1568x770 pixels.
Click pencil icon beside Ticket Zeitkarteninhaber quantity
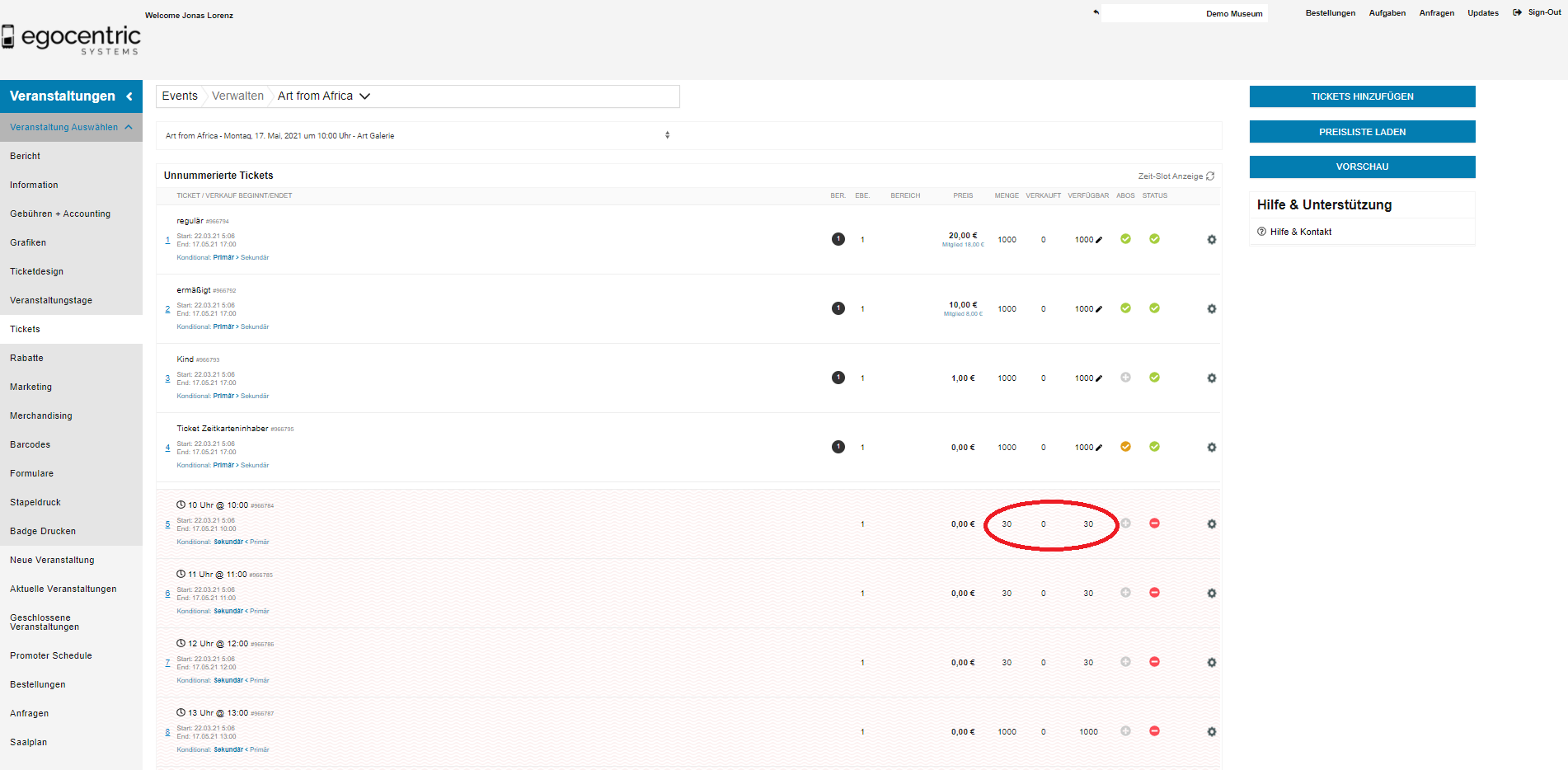click(1099, 448)
